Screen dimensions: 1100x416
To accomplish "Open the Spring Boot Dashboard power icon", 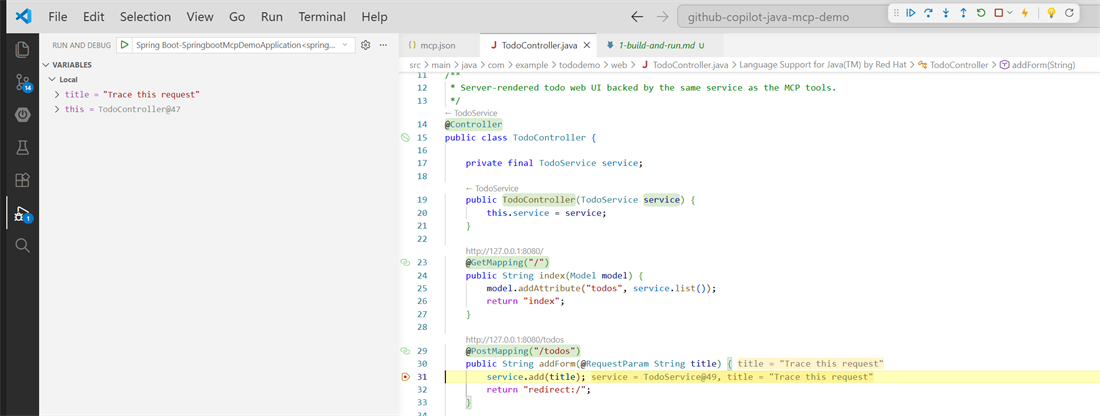I will click(22, 114).
